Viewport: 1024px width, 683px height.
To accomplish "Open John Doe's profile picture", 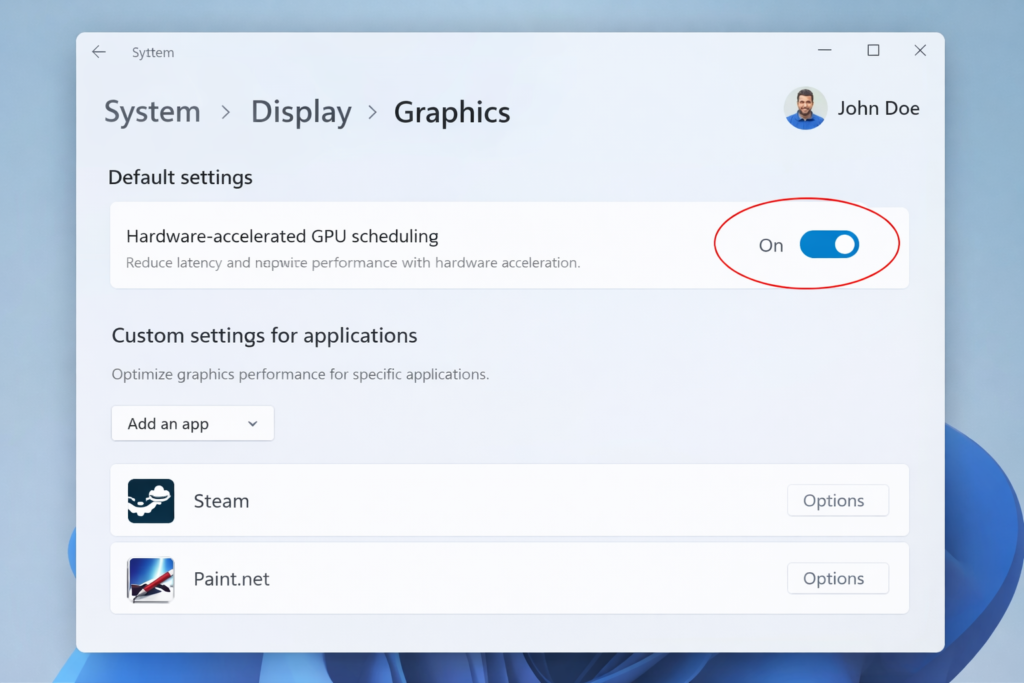I will pos(805,107).
